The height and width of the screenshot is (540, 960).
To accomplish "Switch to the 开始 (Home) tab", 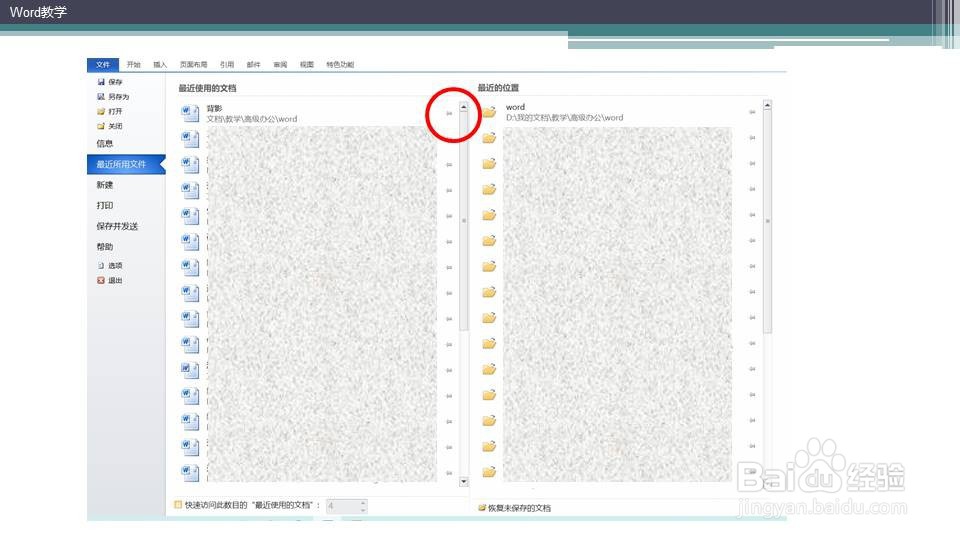I will point(133,64).
